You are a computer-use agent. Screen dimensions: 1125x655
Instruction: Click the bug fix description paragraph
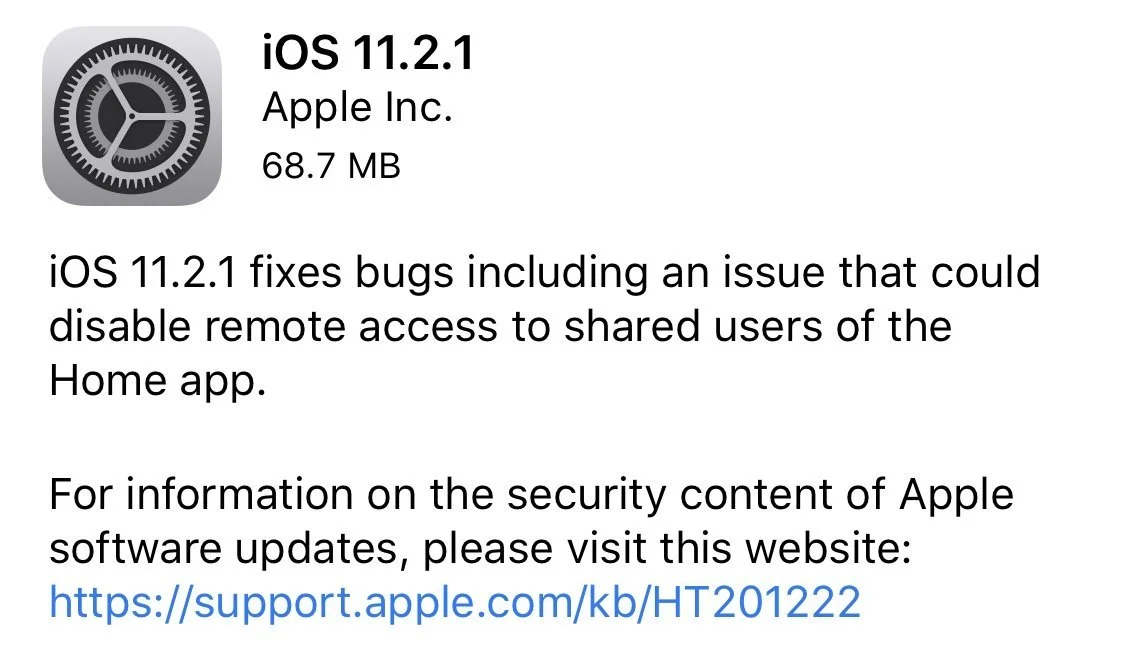point(545,326)
